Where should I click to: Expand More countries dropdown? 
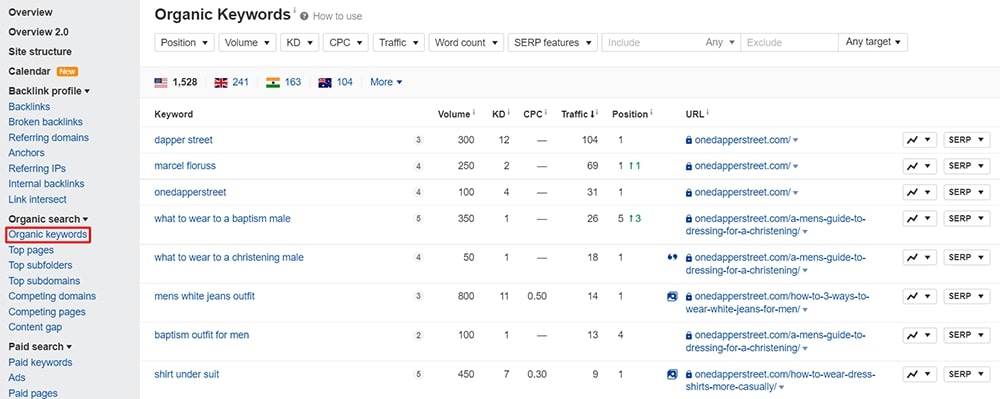tap(386, 82)
